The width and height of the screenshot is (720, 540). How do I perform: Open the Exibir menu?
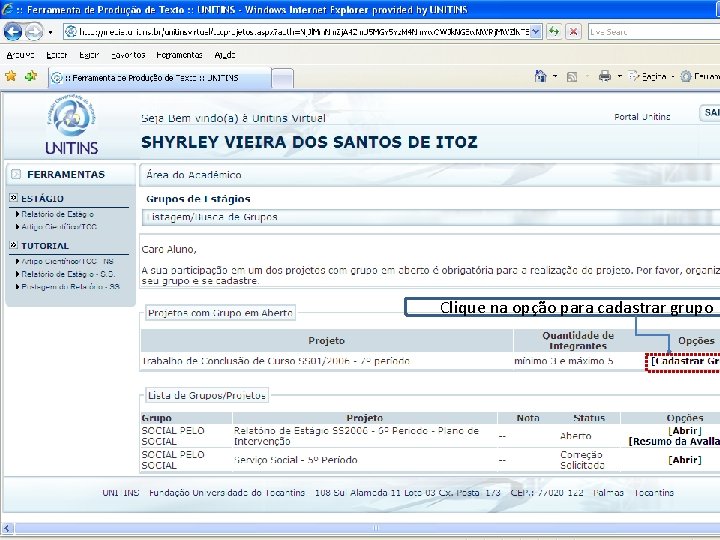coord(89,55)
